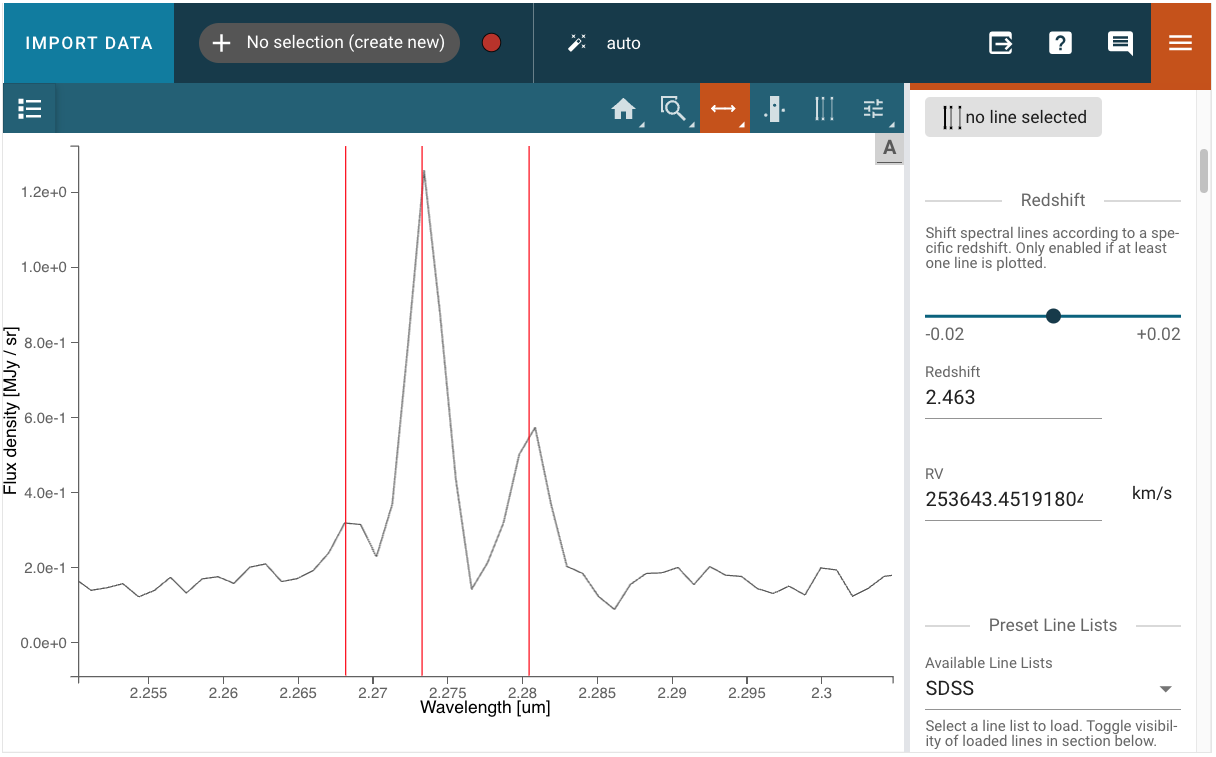Screen dimensions: 1216x757
Task: Select the range subset selection tool
Action: tap(774, 109)
